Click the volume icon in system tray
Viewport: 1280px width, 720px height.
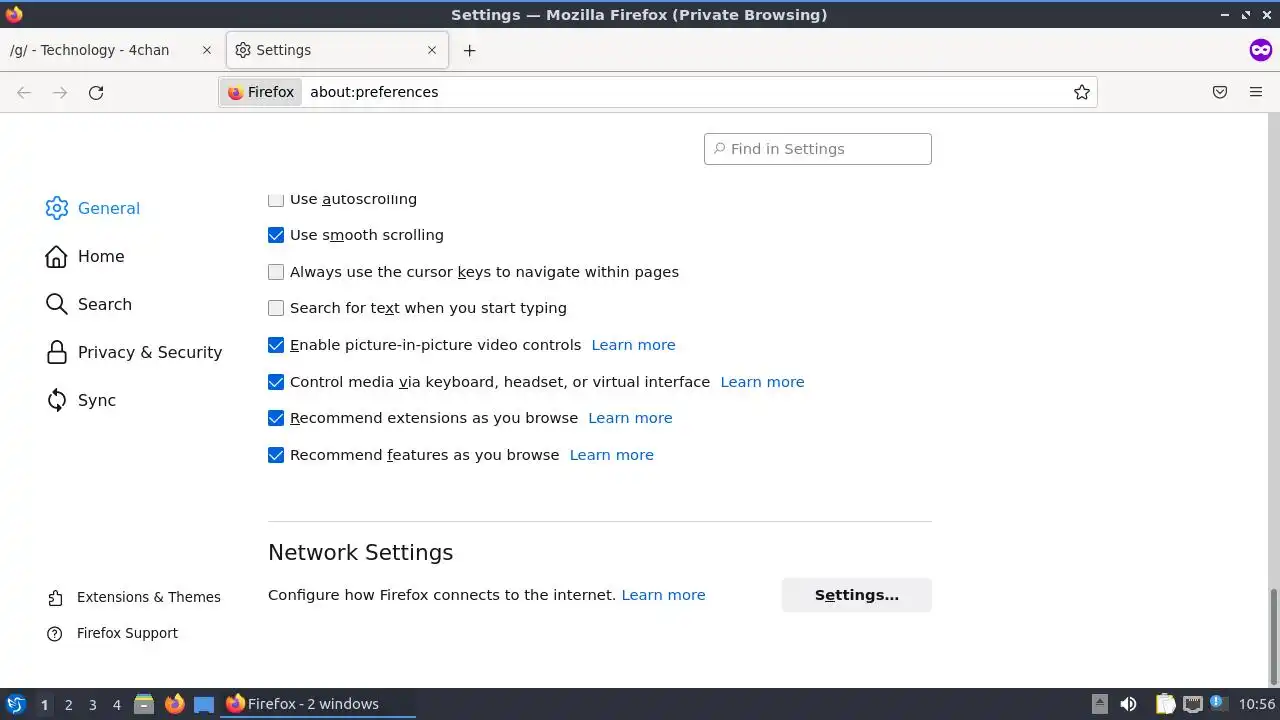click(x=1128, y=704)
